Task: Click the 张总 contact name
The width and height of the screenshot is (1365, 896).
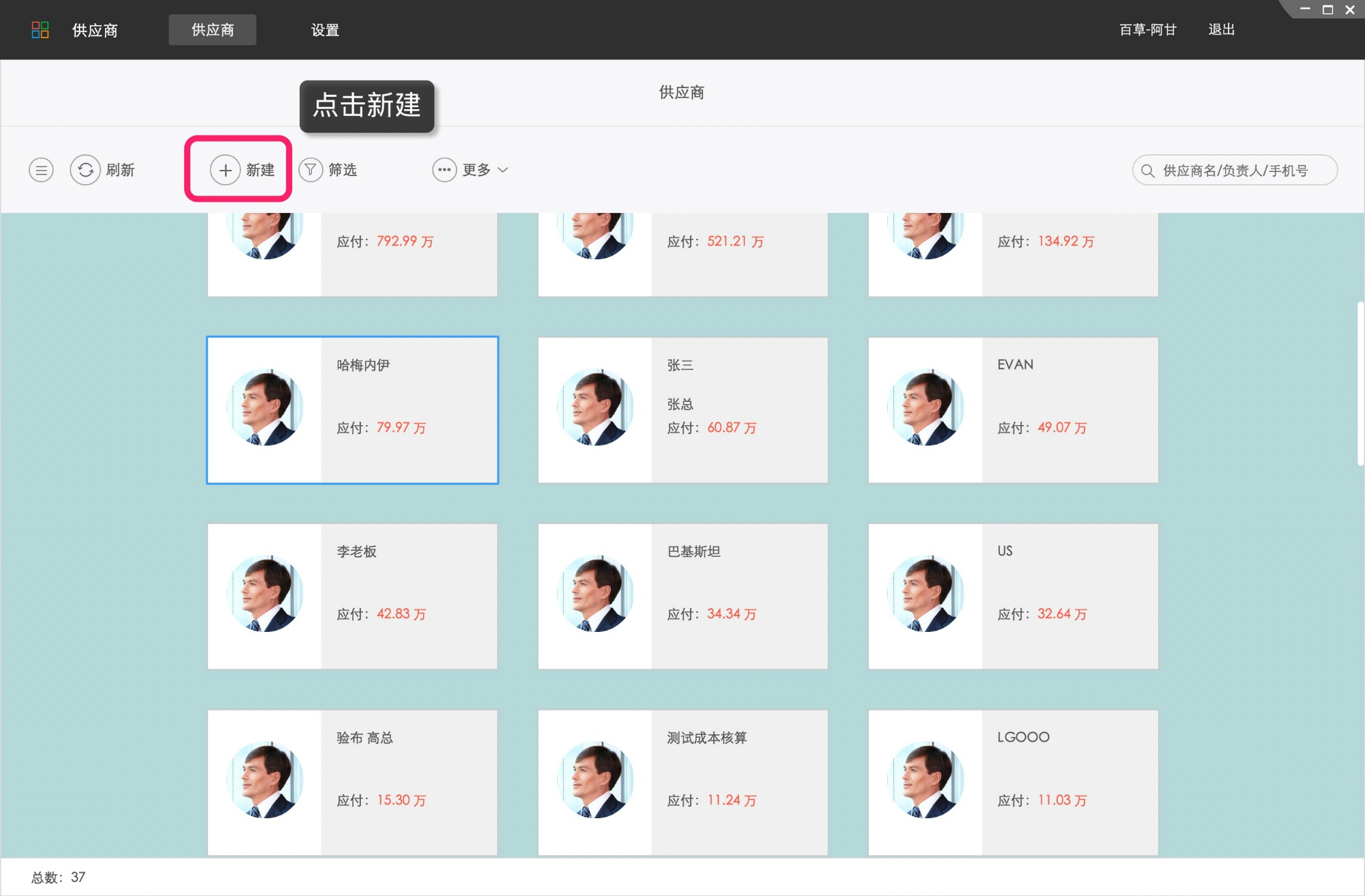Action: (x=680, y=404)
